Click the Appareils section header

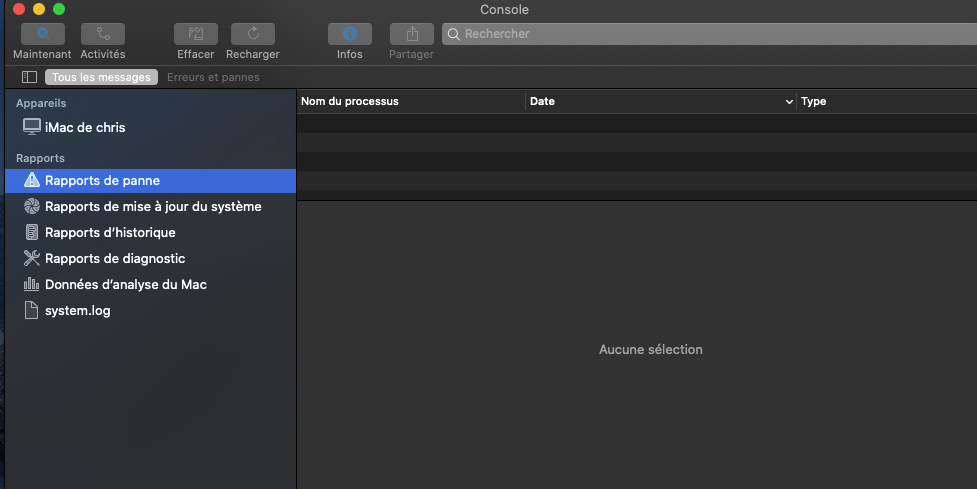41,103
